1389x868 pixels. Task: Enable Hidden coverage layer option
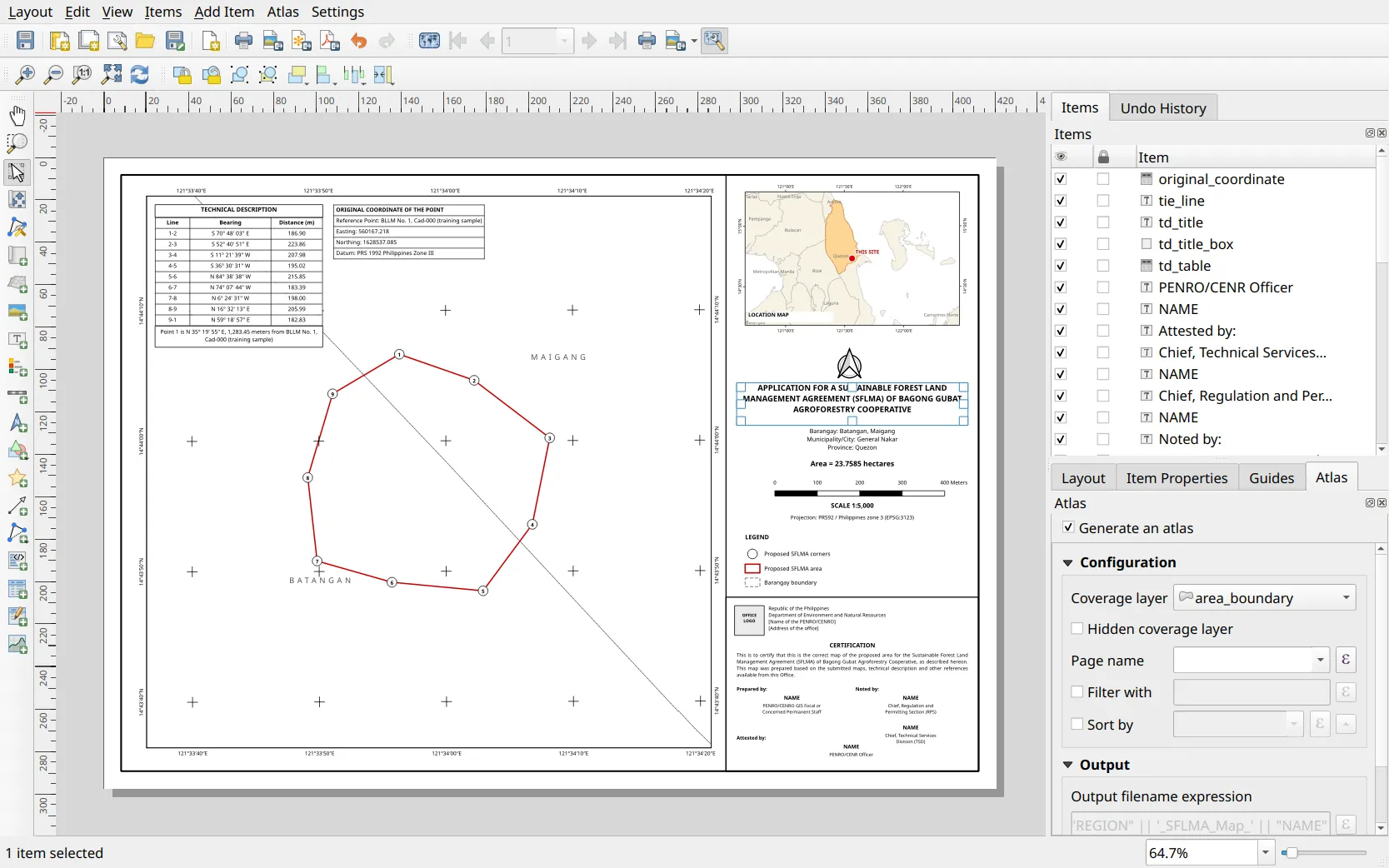[1077, 629]
